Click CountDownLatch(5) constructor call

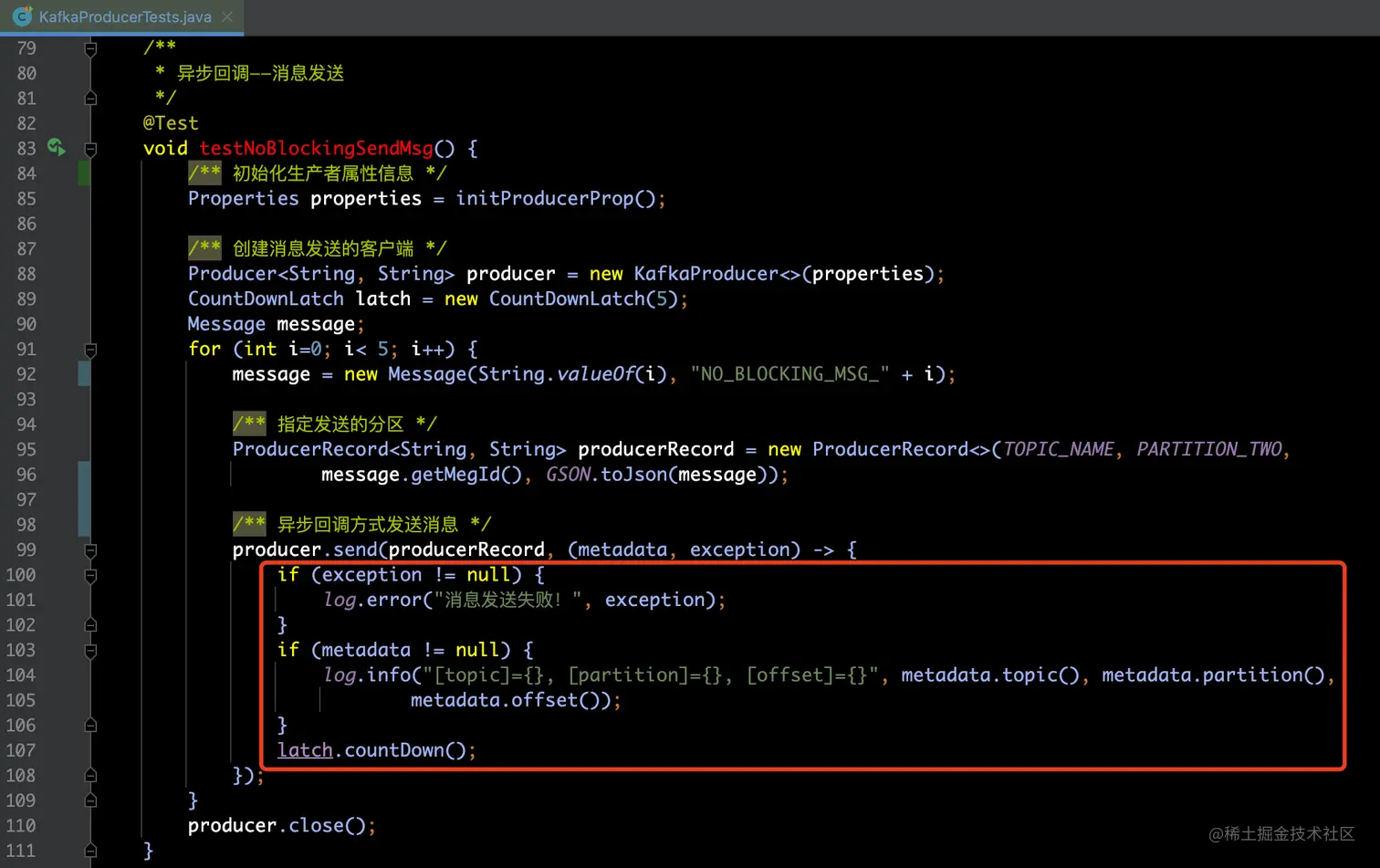pyautogui.click(x=583, y=298)
